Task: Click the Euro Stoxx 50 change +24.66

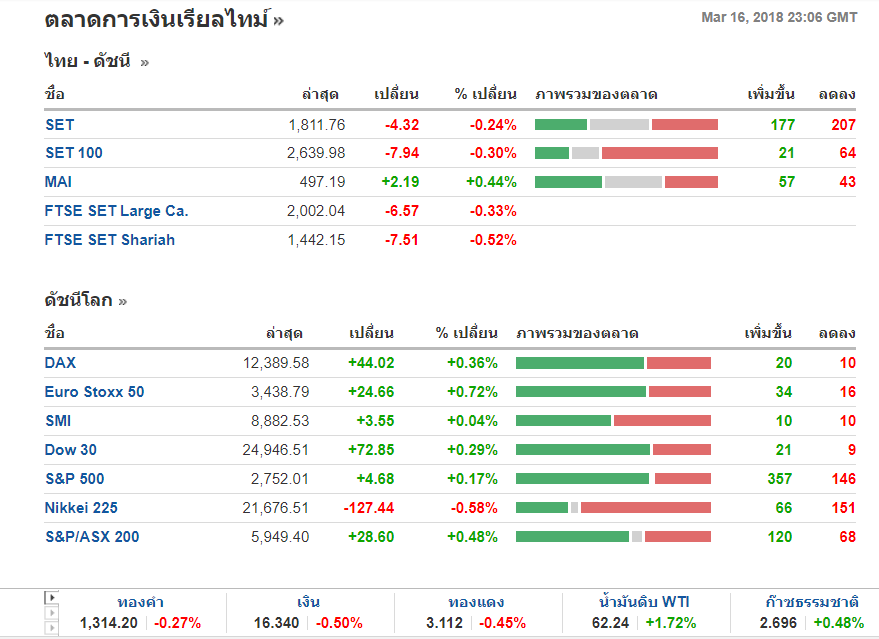Action: 371,392
